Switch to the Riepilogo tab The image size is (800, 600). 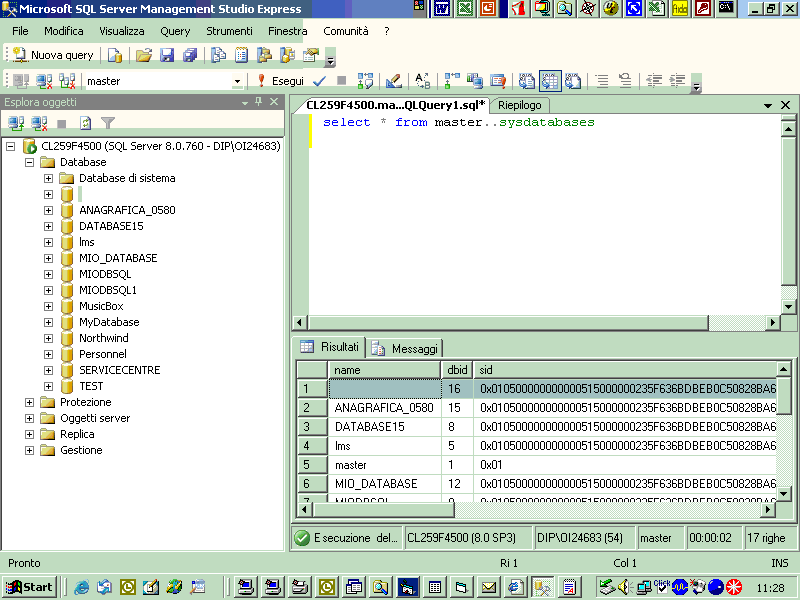[x=519, y=105]
